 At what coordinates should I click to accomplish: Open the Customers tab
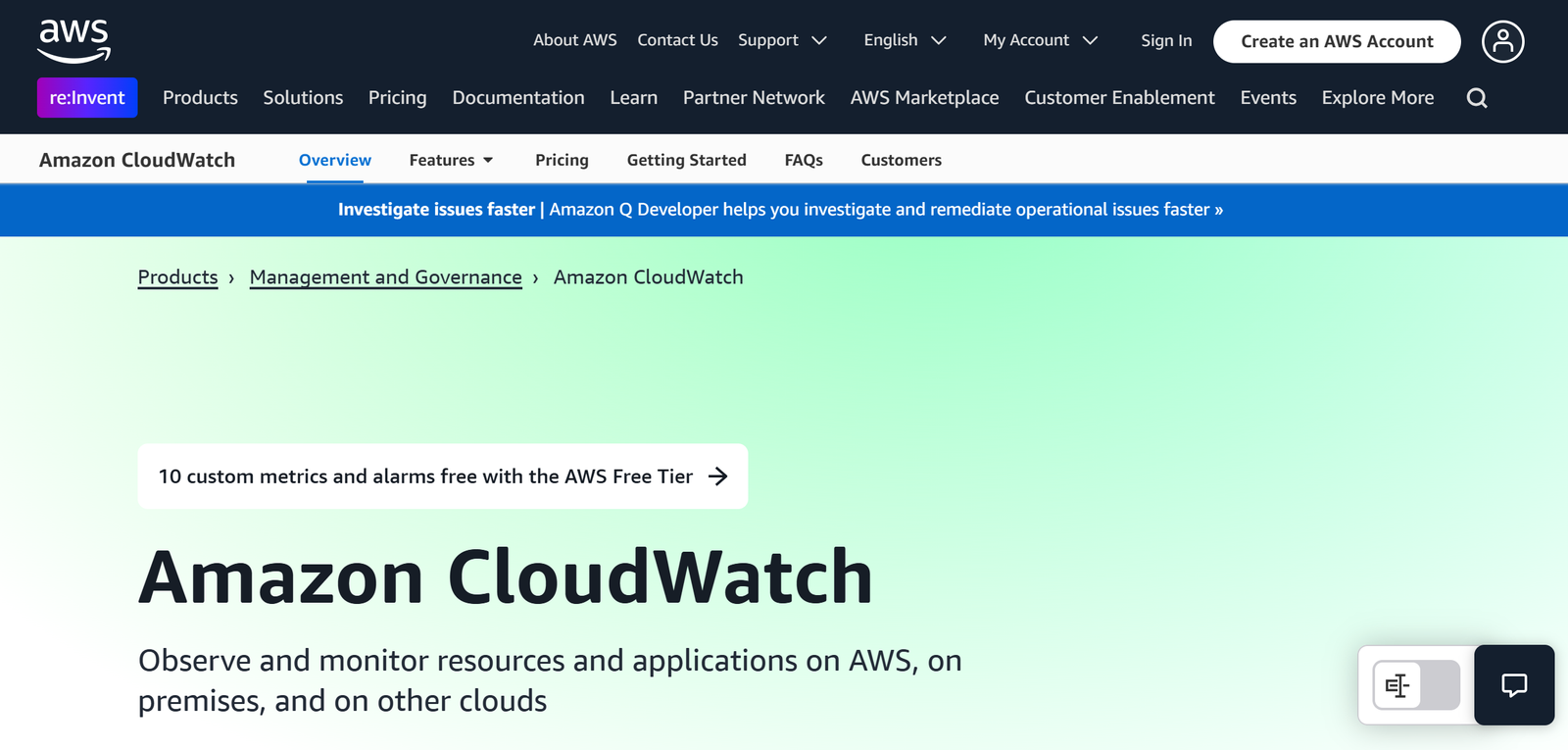pyautogui.click(x=901, y=160)
